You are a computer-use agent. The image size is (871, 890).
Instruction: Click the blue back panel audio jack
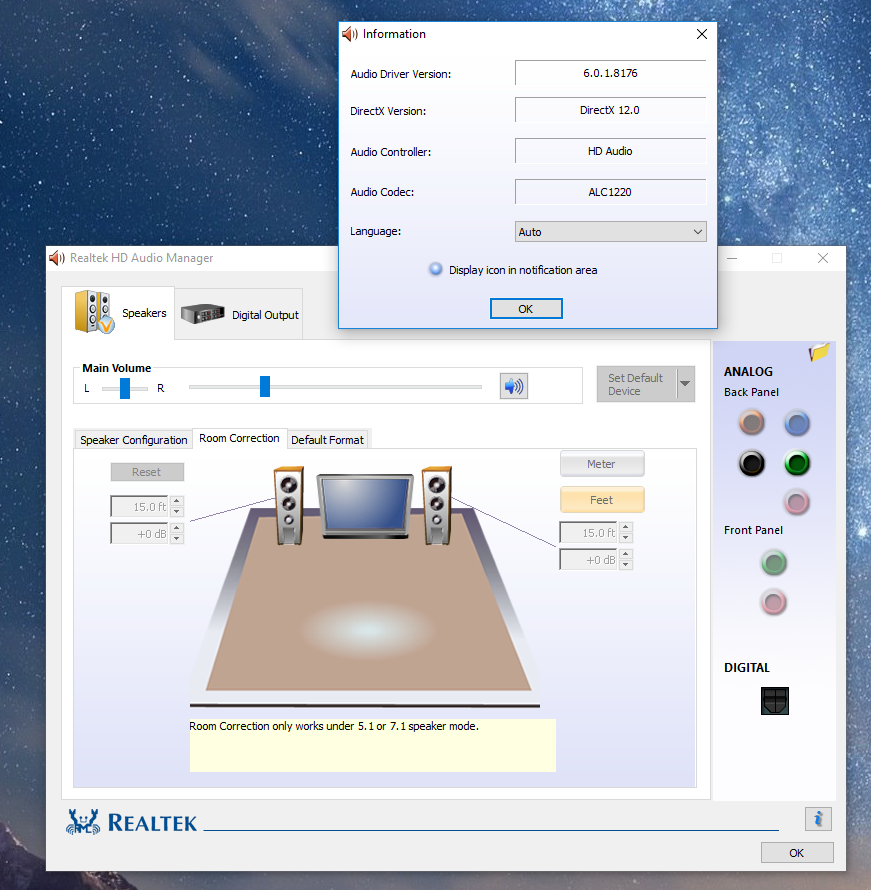coord(796,423)
